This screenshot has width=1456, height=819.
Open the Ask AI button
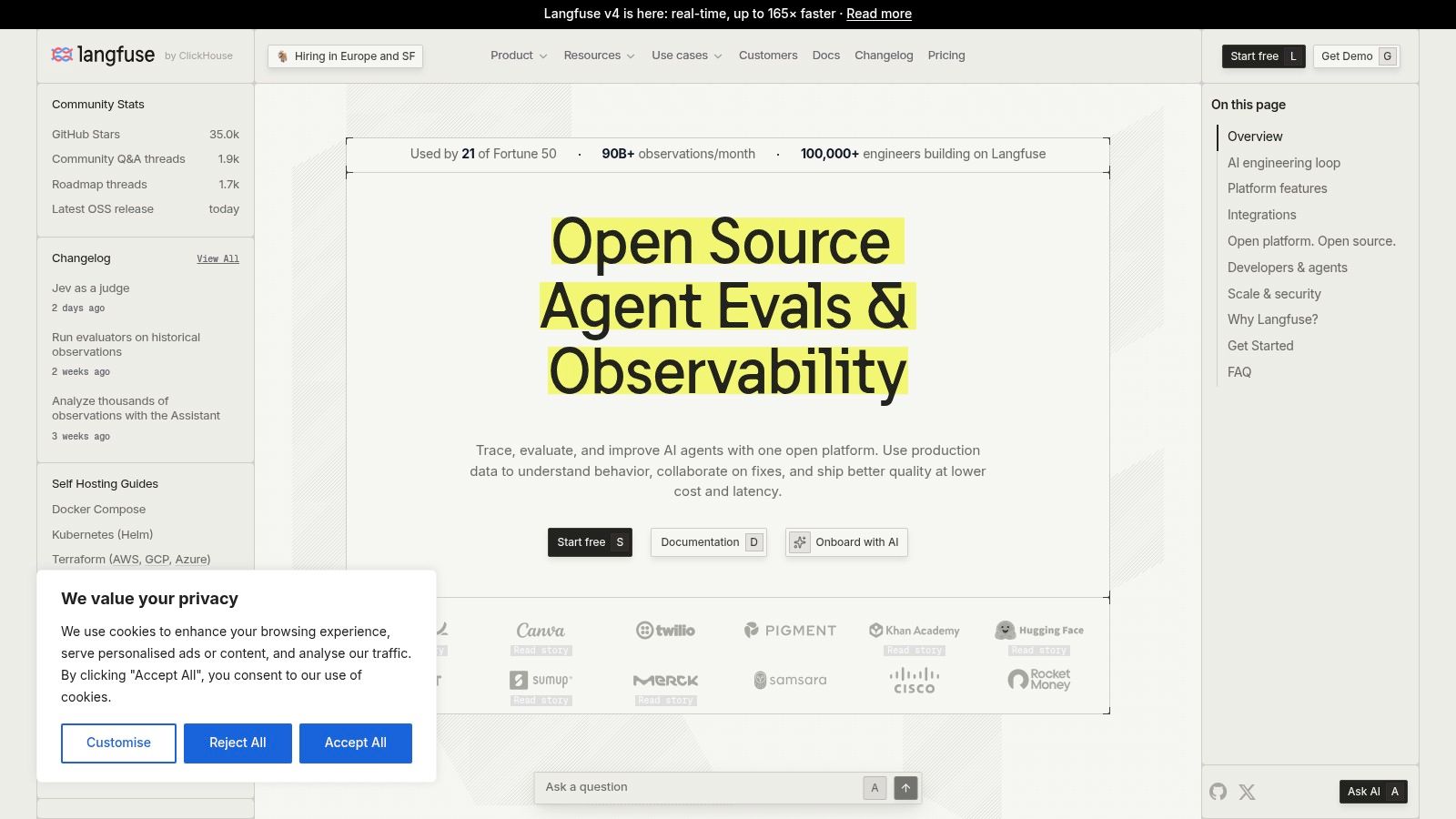(x=1373, y=792)
